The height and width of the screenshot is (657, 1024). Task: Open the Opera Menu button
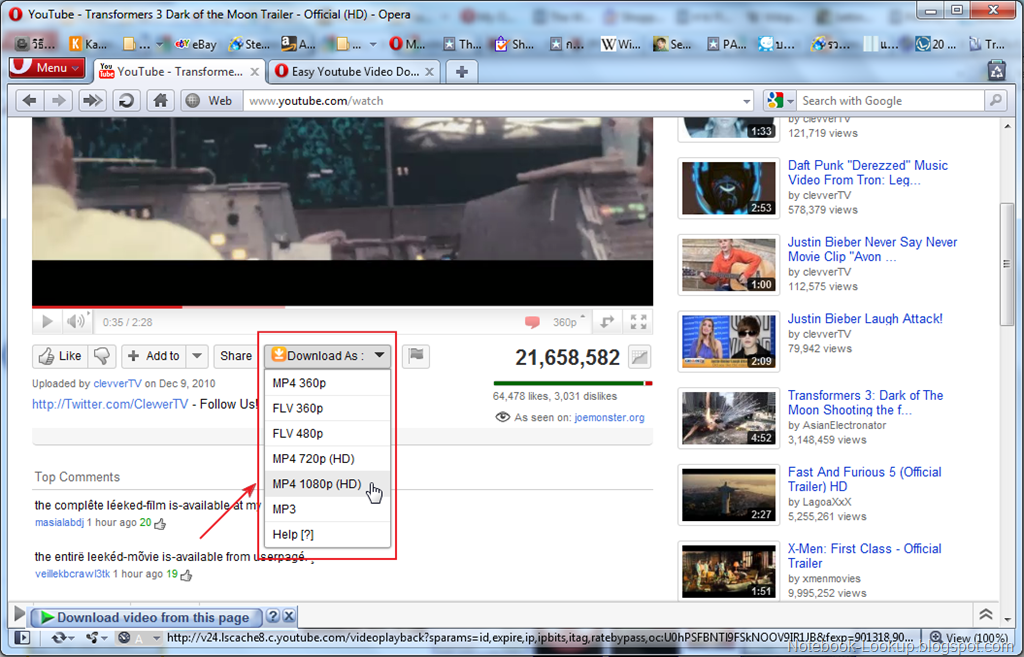coord(46,67)
